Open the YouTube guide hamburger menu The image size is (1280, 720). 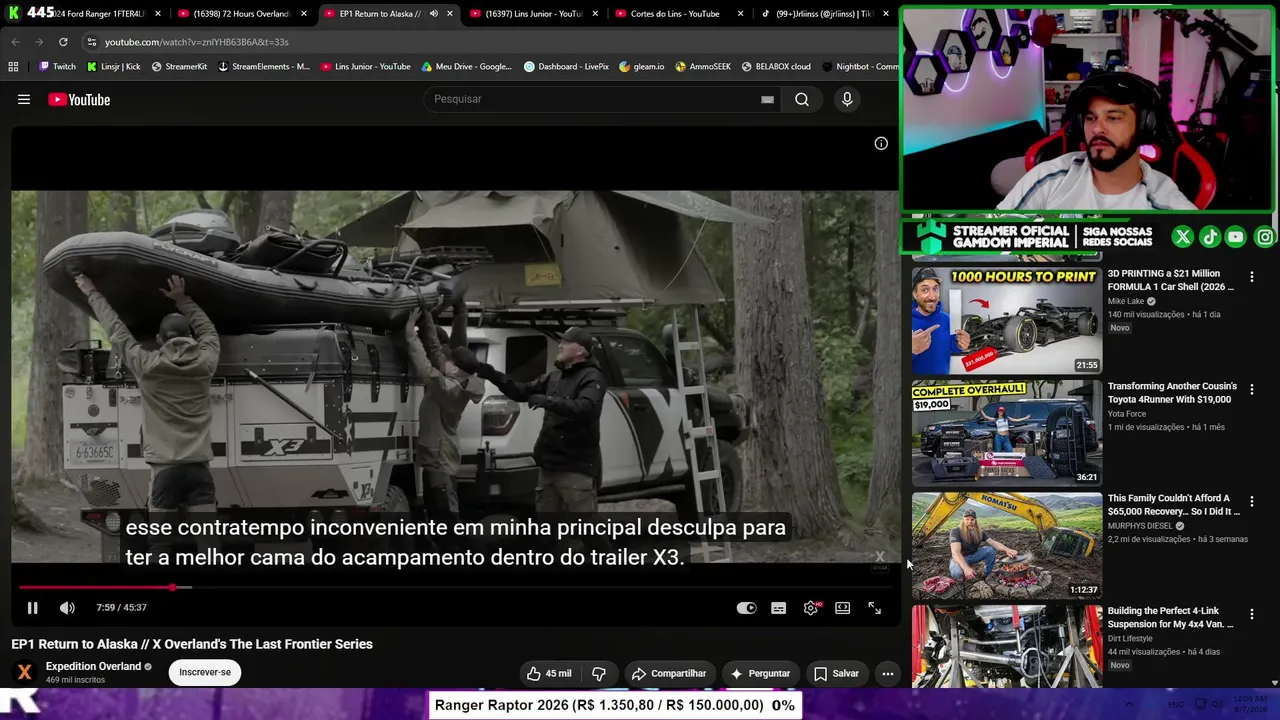pyautogui.click(x=24, y=99)
